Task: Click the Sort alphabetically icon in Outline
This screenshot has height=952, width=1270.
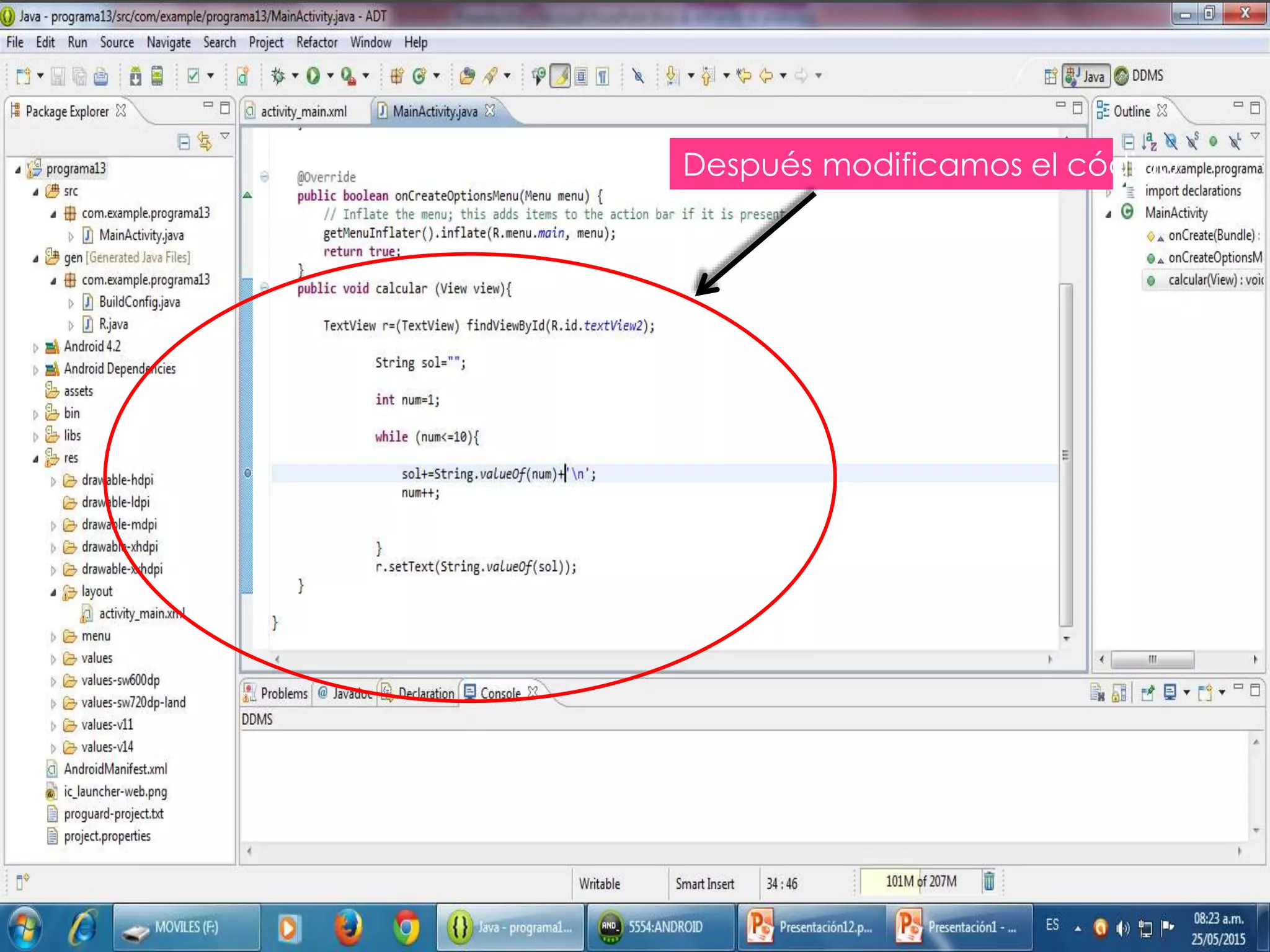Action: click(1149, 141)
